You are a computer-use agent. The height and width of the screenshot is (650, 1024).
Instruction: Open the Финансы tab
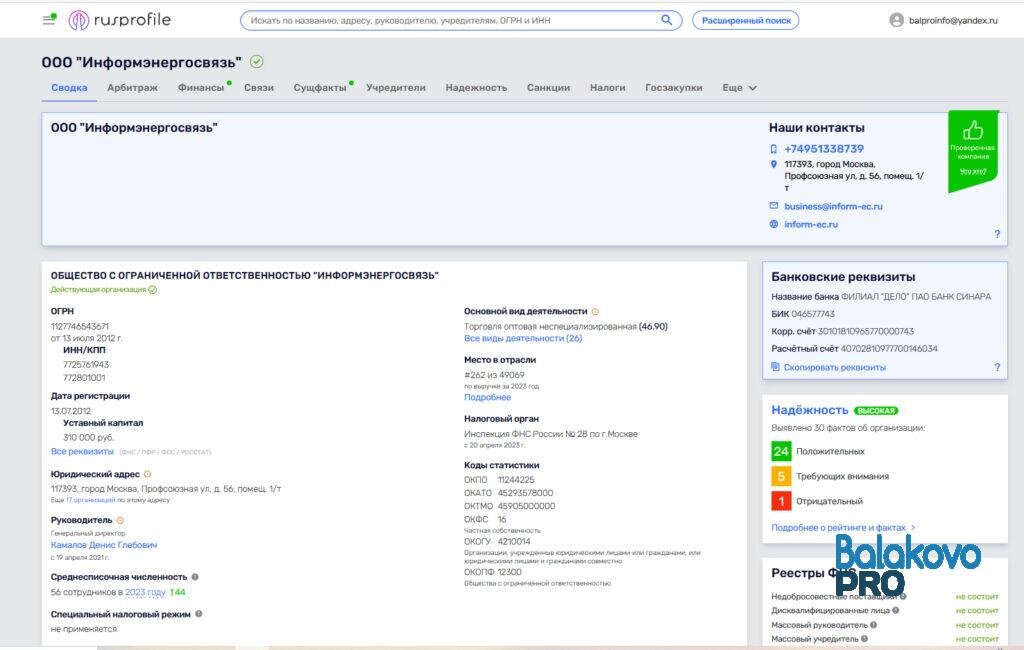201,88
